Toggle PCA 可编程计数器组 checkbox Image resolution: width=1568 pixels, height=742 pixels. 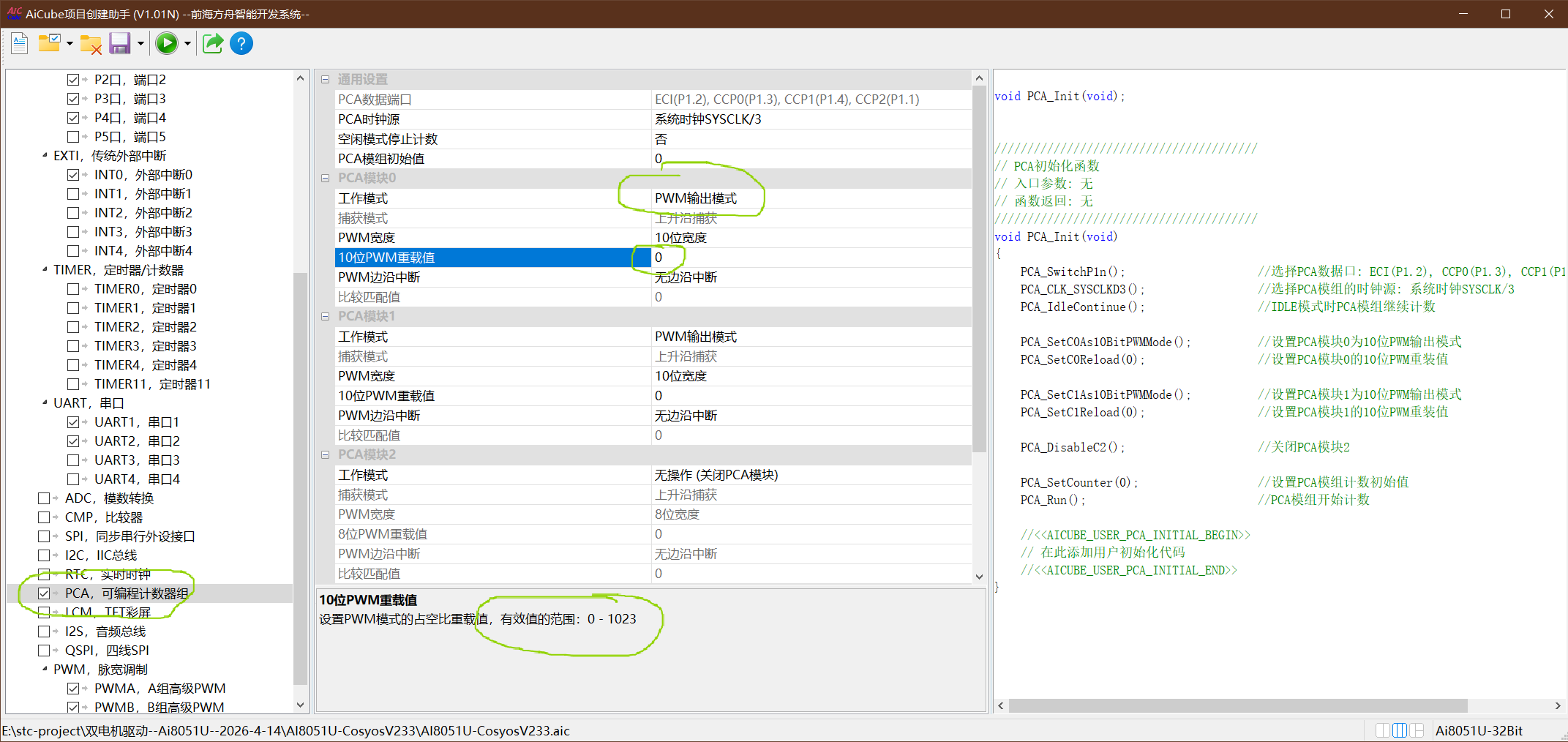point(44,593)
